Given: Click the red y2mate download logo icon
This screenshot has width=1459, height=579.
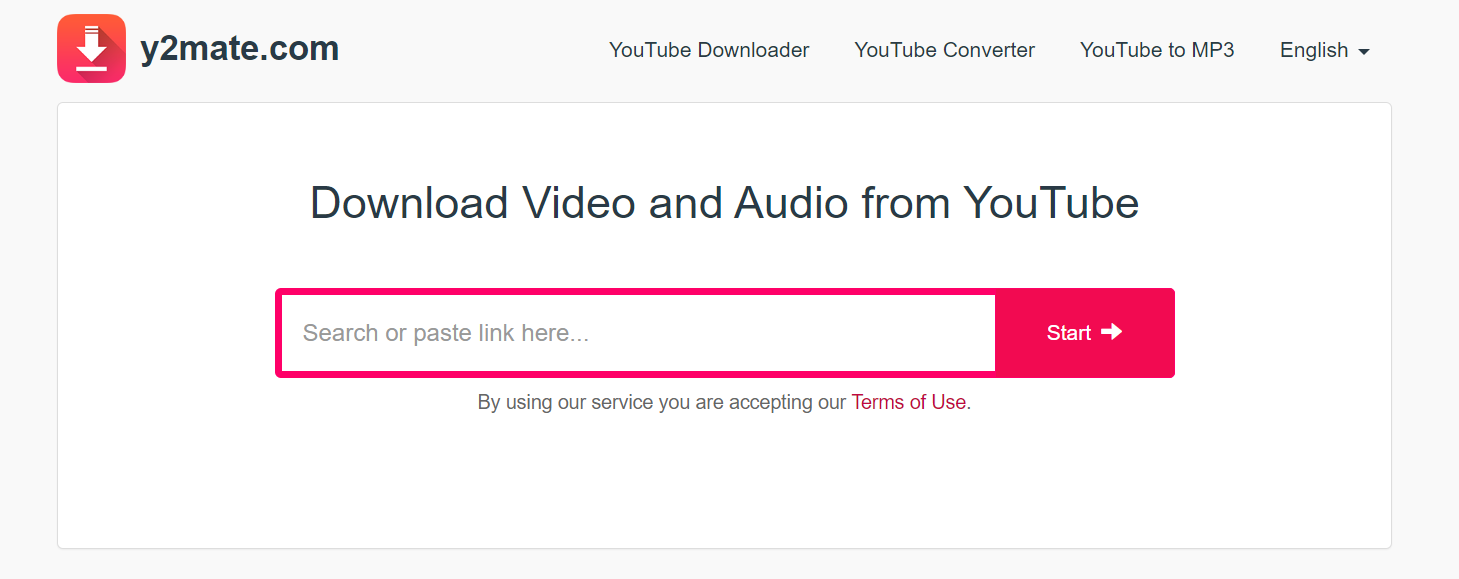Looking at the screenshot, I should (91, 48).
